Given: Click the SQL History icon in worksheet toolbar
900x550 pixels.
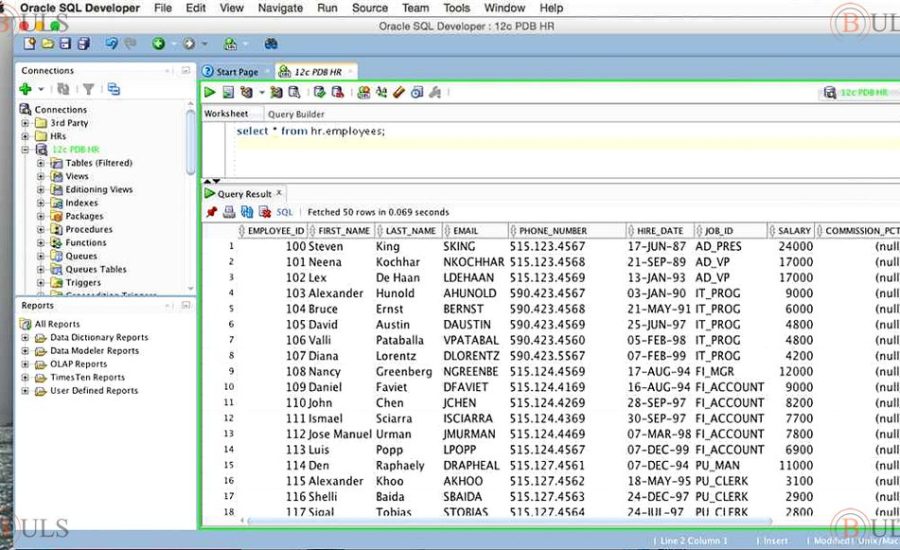Looking at the screenshot, I should coord(417,92).
